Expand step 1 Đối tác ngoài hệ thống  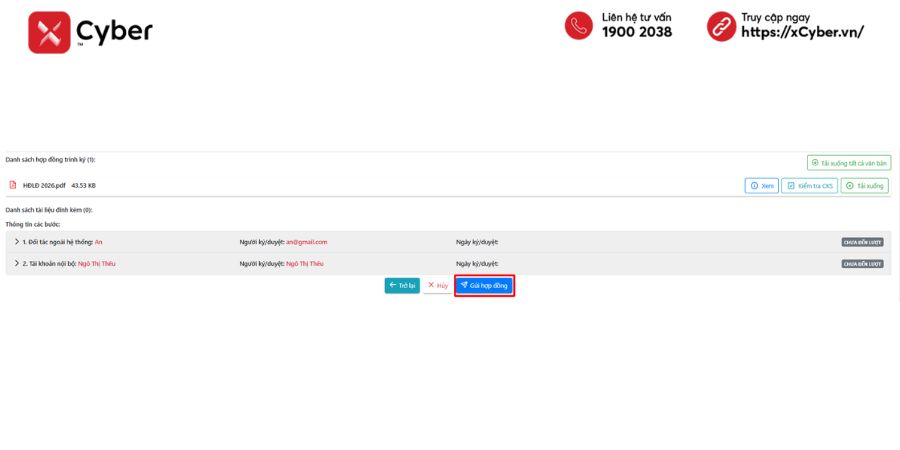click(17, 242)
